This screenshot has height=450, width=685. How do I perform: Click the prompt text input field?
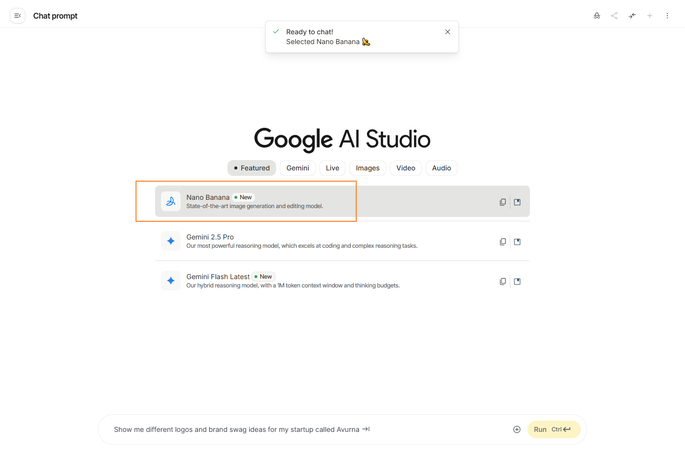click(x=300, y=429)
